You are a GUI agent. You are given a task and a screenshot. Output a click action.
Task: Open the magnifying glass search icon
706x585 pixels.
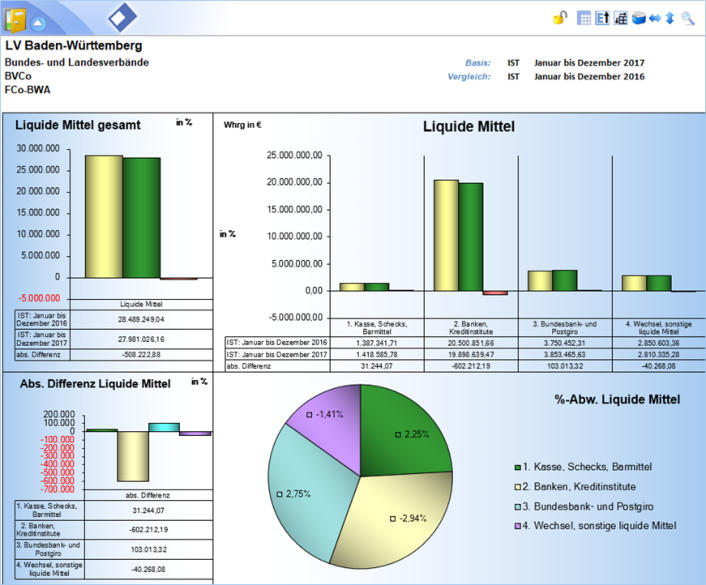pos(687,17)
